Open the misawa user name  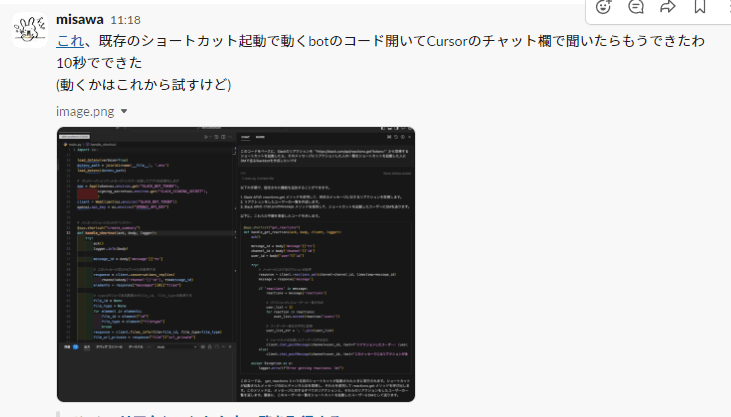(x=80, y=20)
